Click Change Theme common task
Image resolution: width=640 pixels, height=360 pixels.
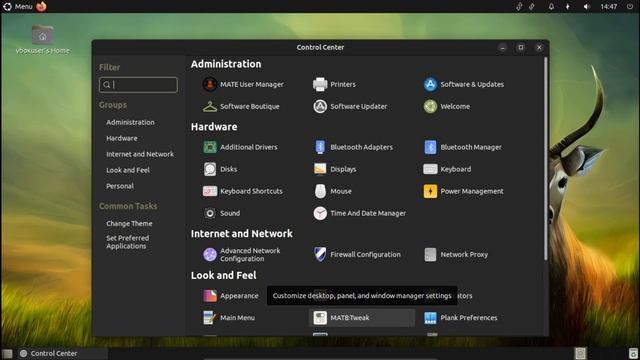click(x=129, y=223)
